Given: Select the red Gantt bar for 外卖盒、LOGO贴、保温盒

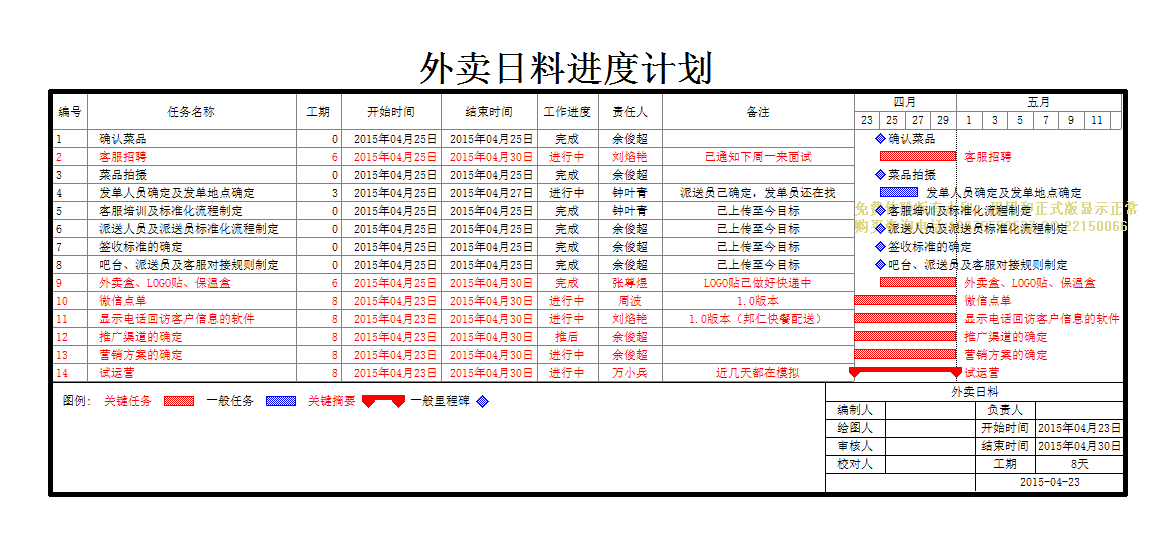Looking at the screenshot, I should [918, 282].
